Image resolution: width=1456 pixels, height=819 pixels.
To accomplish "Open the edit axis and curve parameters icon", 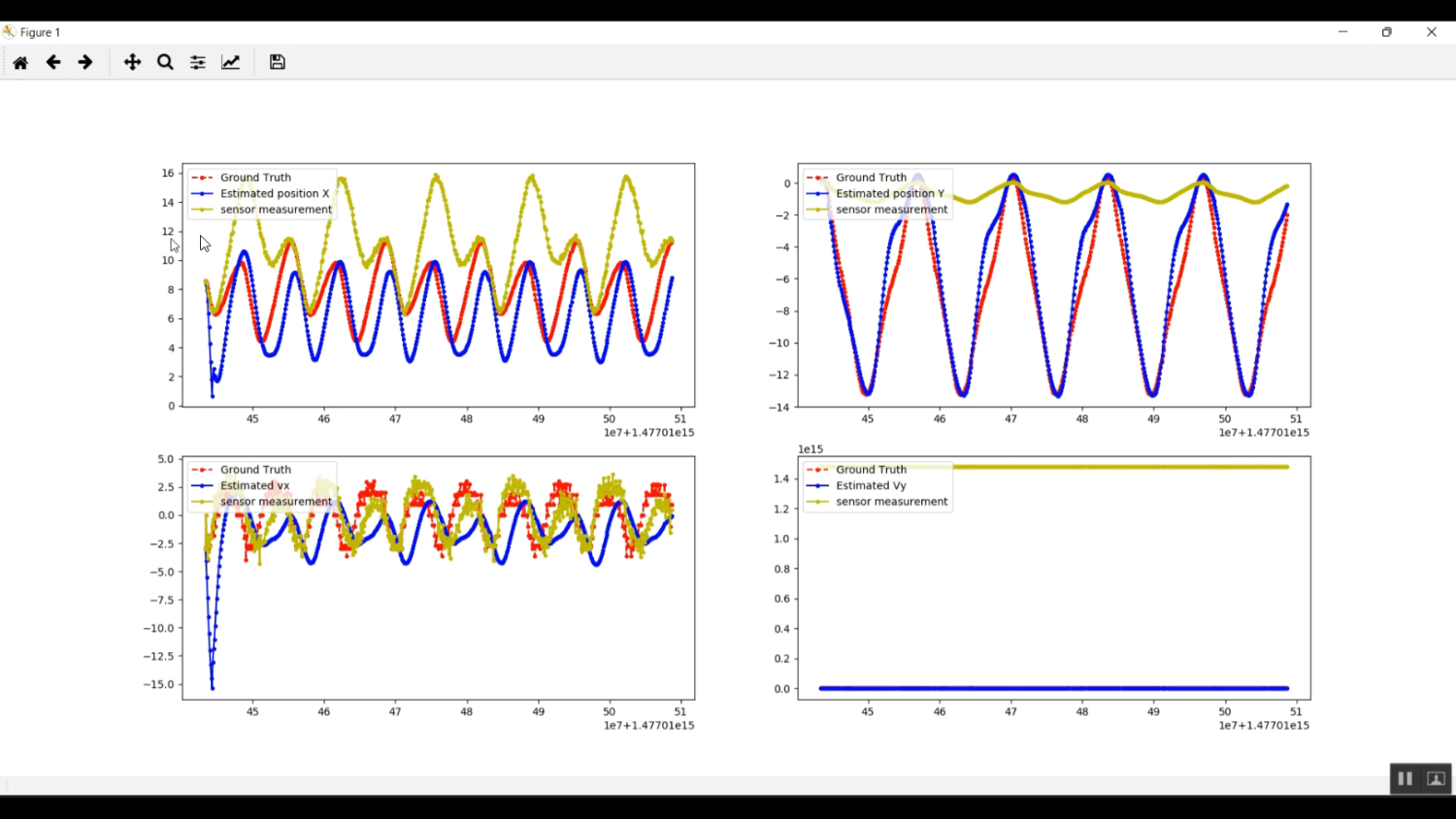I will (231, 62).
